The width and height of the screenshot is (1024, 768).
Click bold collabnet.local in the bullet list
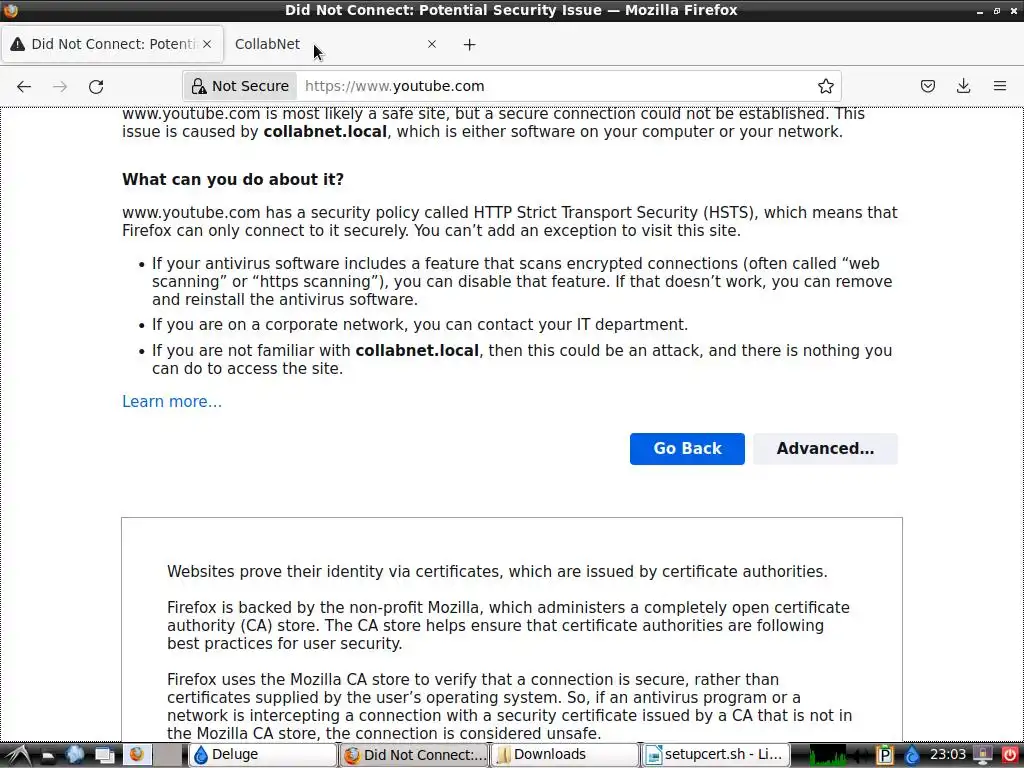[417, 351]
